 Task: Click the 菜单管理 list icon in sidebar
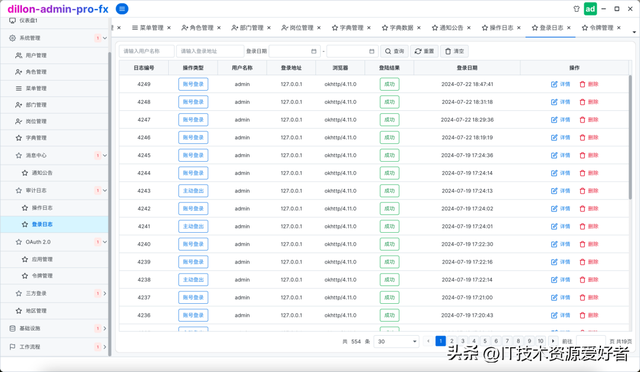coord(18,88)
